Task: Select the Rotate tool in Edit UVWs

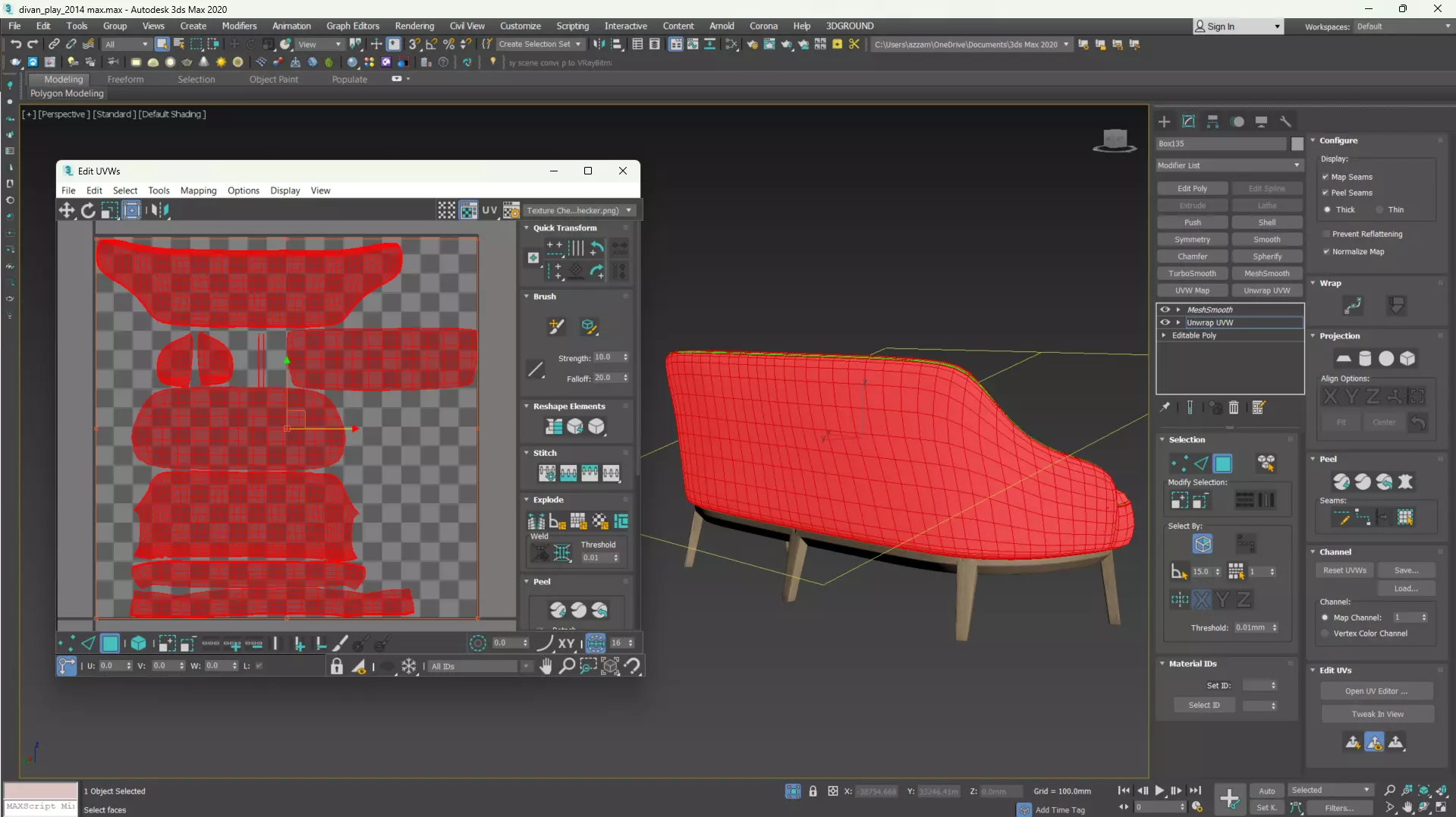Action: (x=88, y=210)
